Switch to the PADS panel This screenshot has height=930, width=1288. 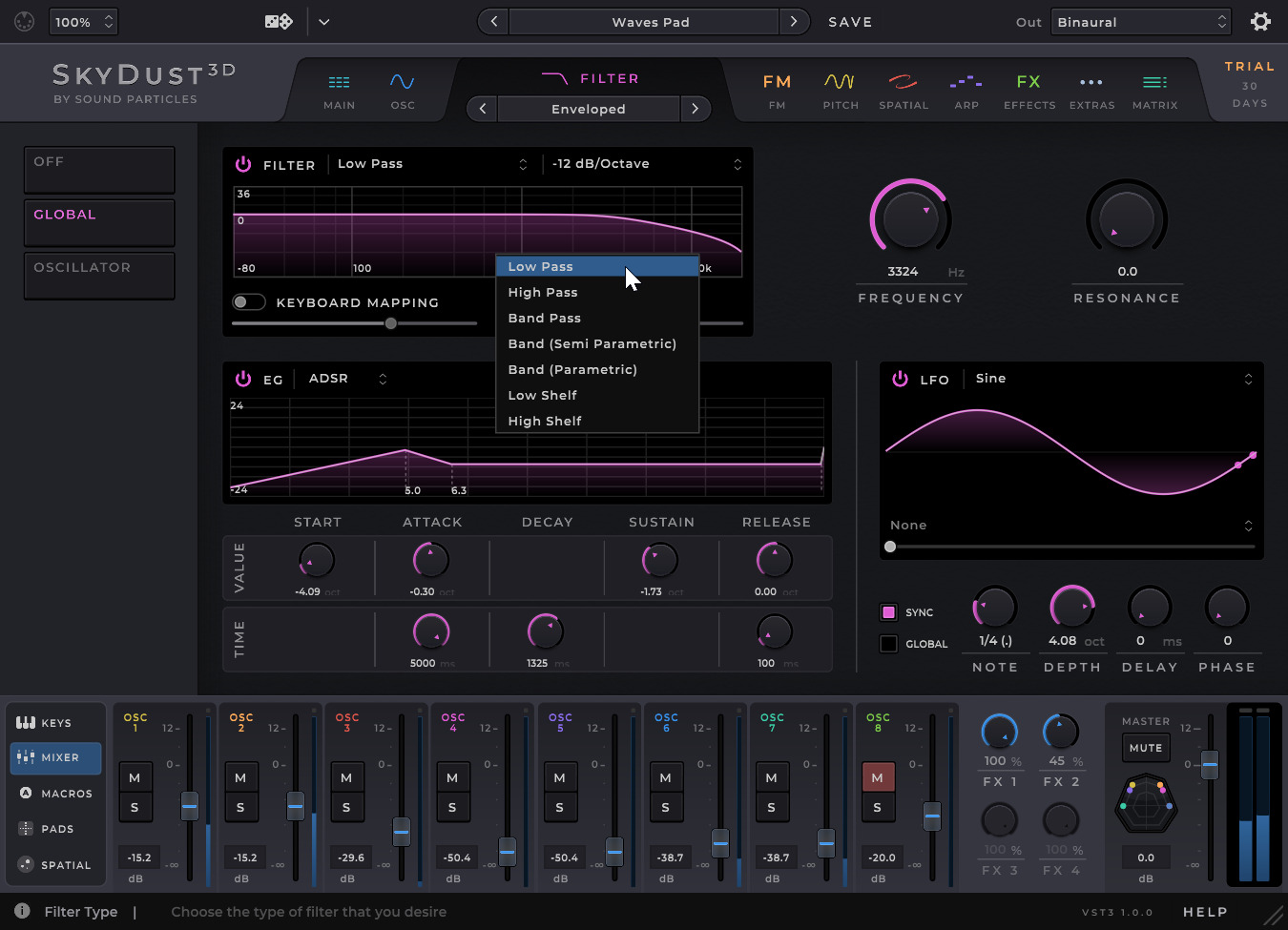(55, 829)
